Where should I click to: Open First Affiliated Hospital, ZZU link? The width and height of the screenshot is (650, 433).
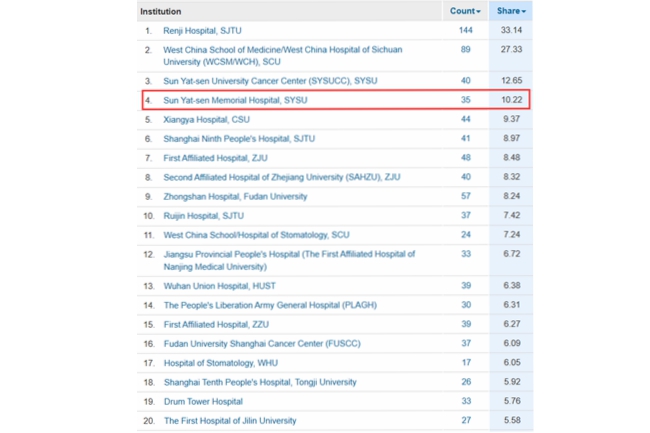(x=216, y=324)
